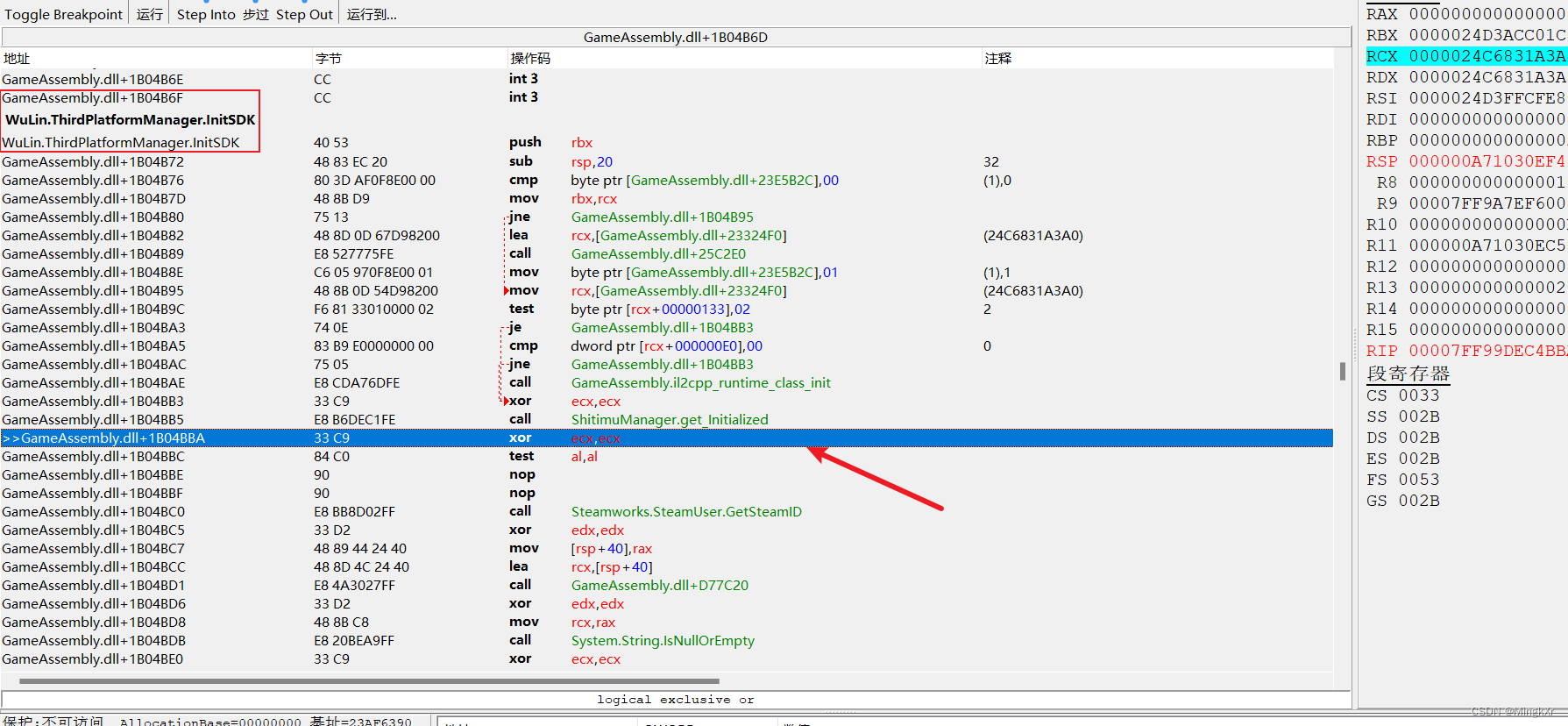Click the GameAssembly.dll+1B04B6D location header

coord(676,37)
